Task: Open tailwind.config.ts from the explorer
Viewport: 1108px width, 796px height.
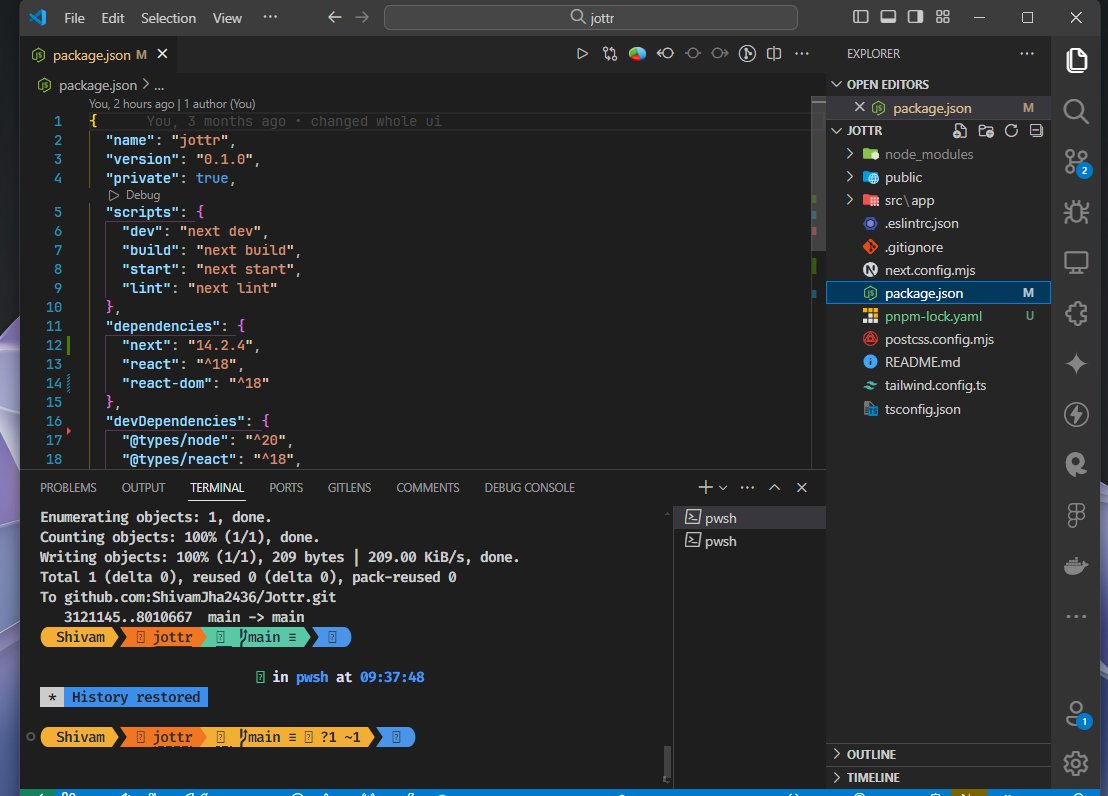Action: point(938,385)
